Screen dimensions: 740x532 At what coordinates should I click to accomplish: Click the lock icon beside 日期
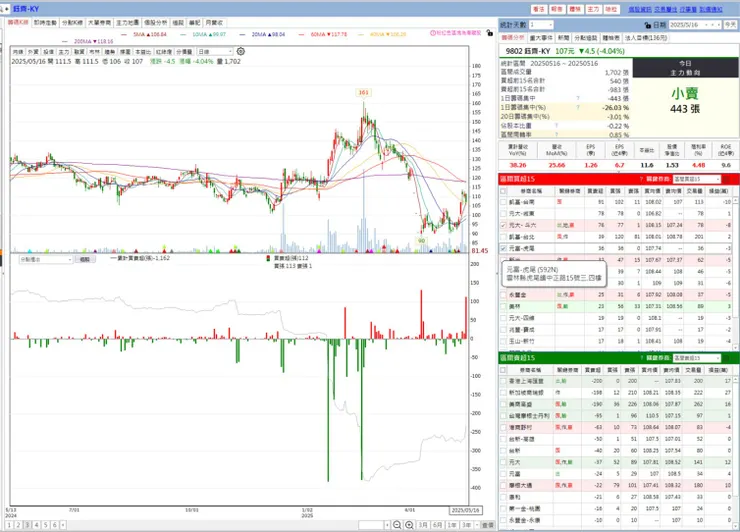647,25
